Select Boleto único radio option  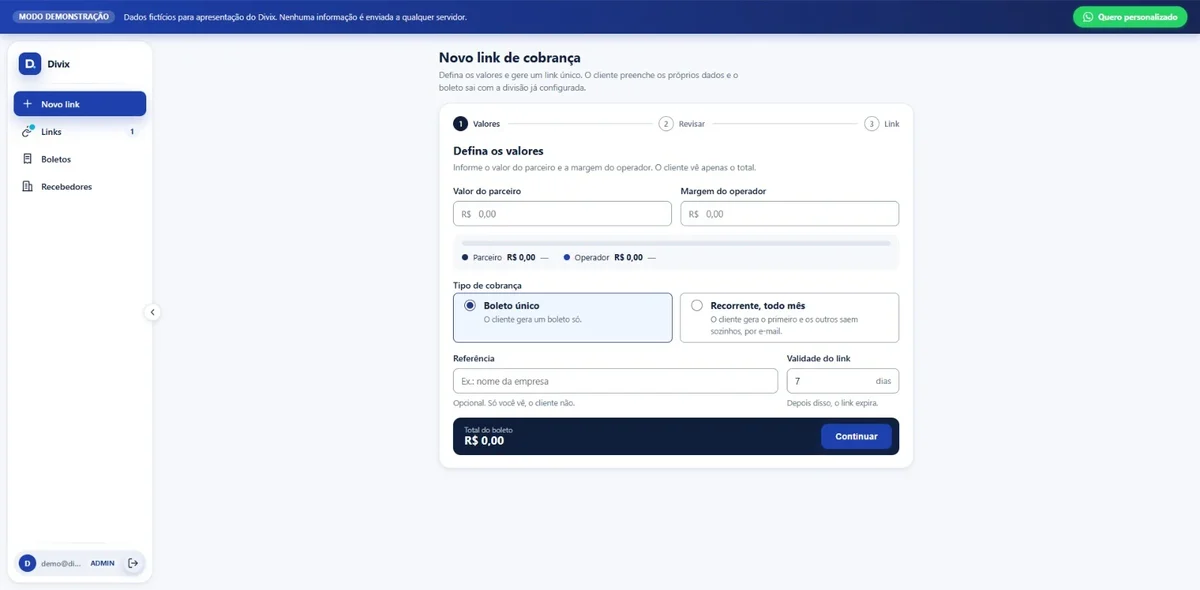coord(563,317)
